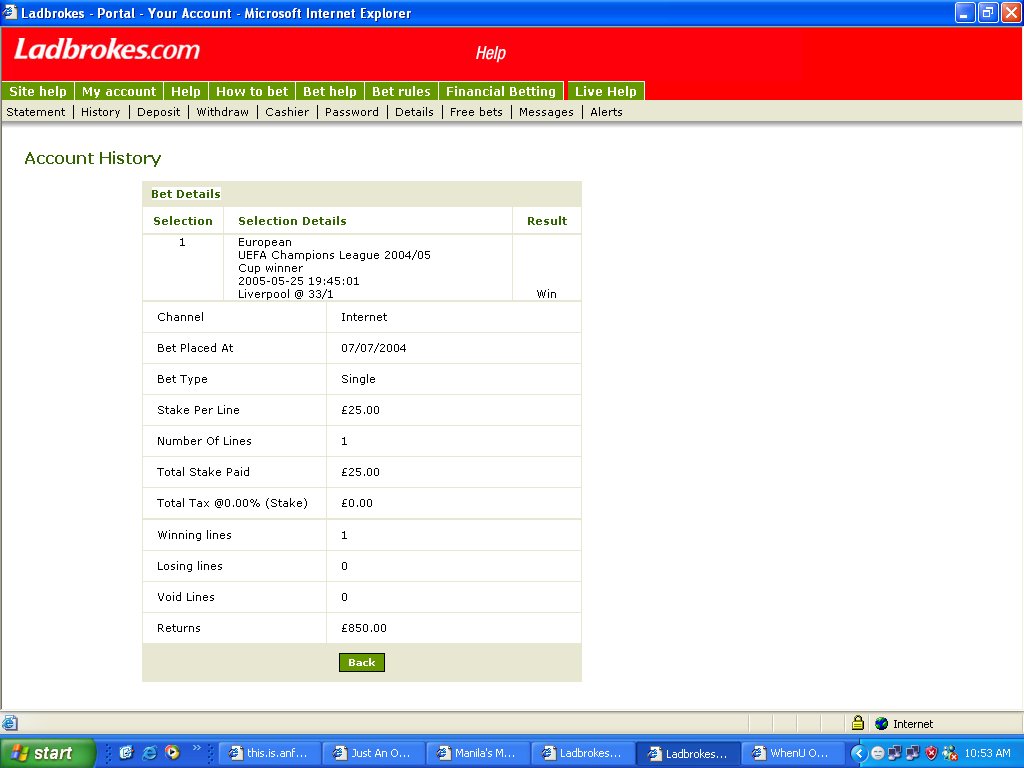Viewport: 1024px width, 768px height.
Task: Click the Returns value '£850.00'
Action: pyautogui.click(x=364, y=628)
